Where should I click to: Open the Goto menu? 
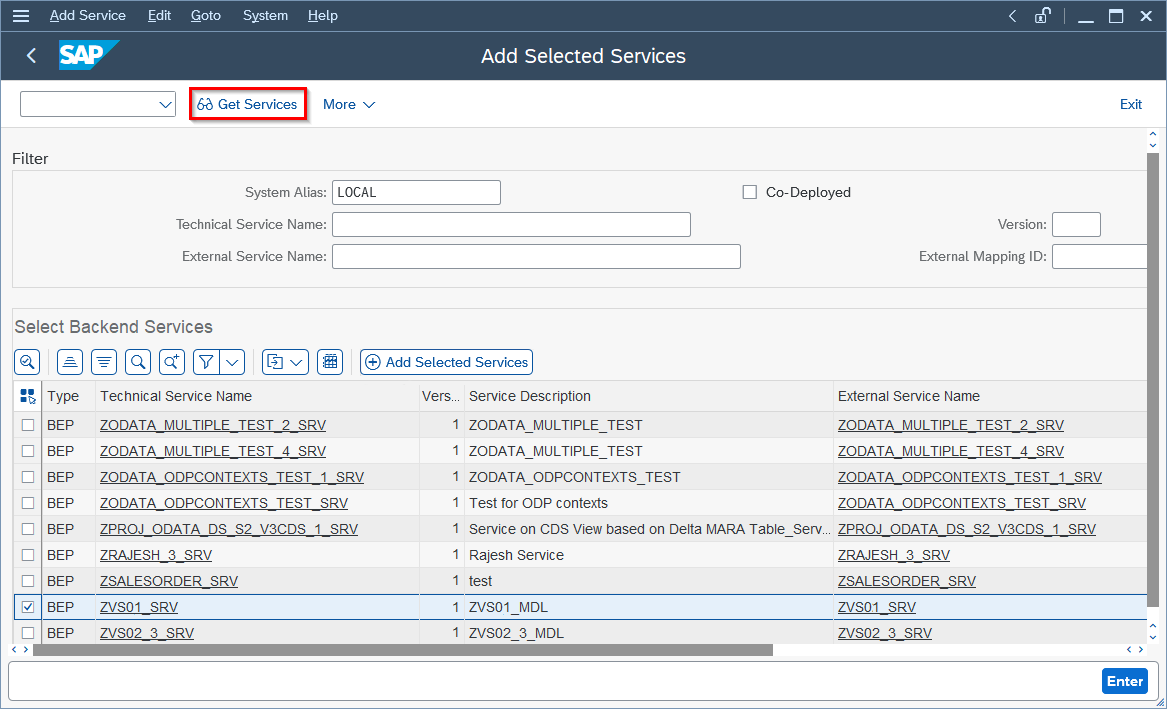pyautogui.click(x=205, y=15)
